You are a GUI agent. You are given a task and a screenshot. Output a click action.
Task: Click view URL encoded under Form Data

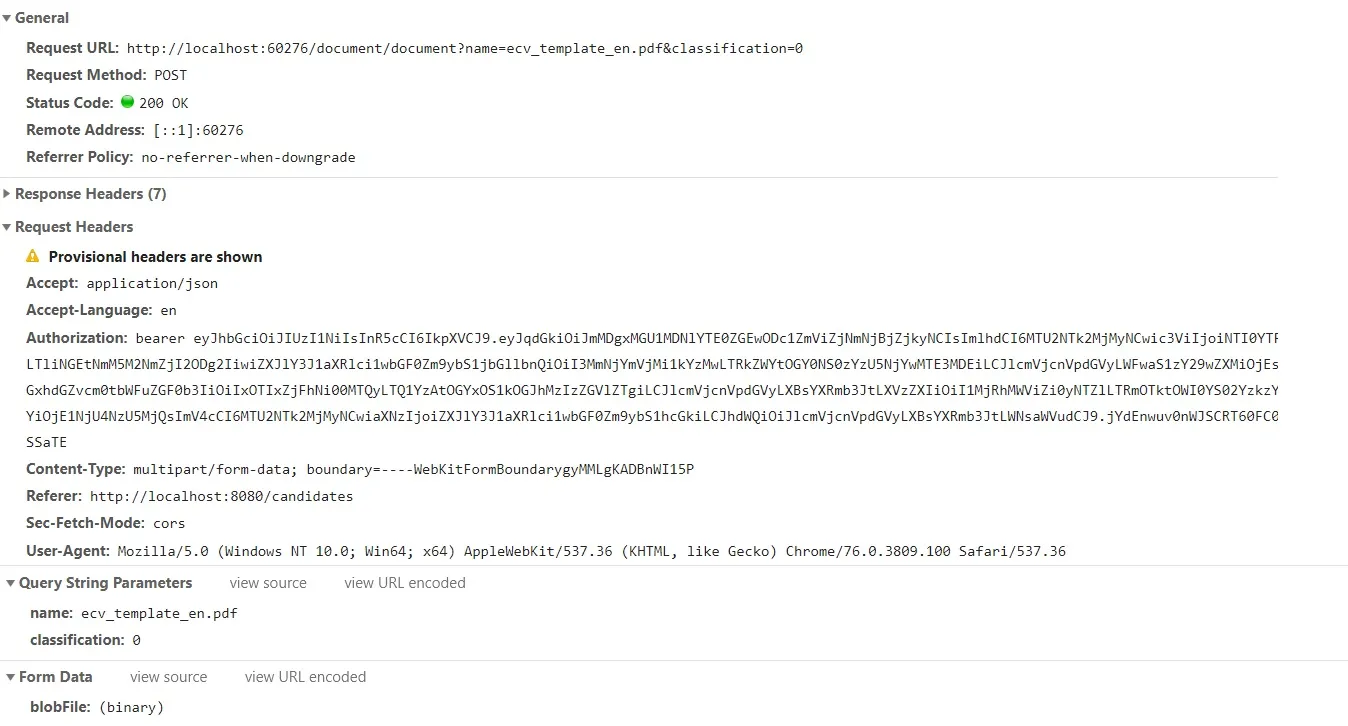pos(305,677)
